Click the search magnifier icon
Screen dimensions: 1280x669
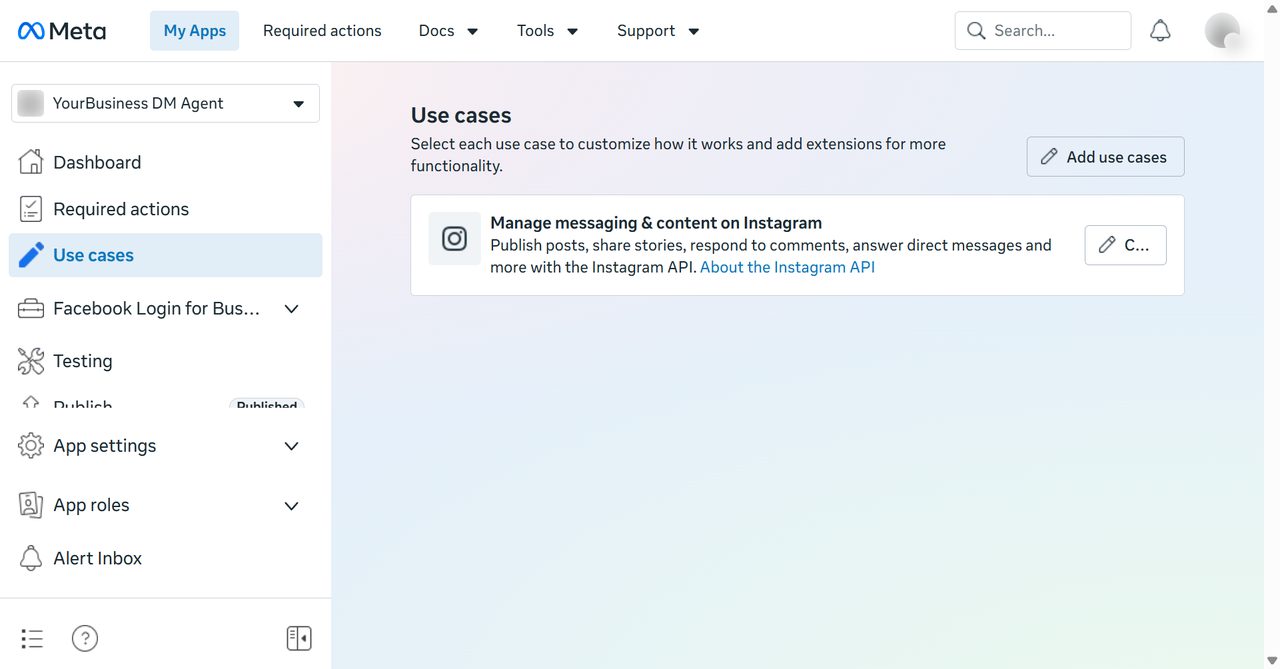coord(976,31)
